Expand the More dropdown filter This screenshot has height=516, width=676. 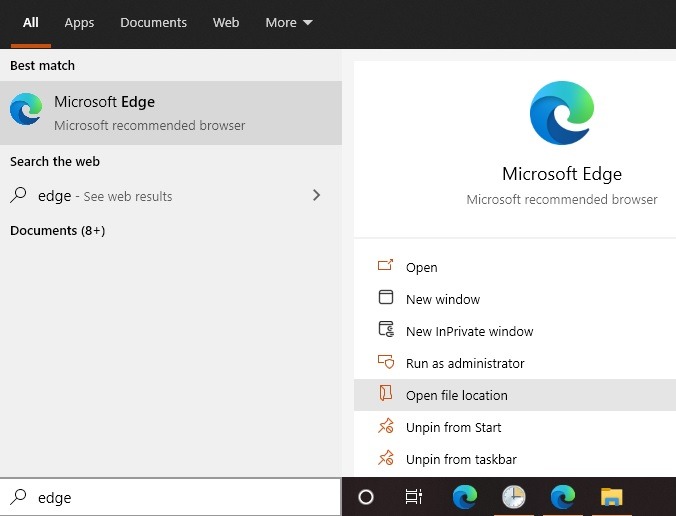tap(289, 22)
